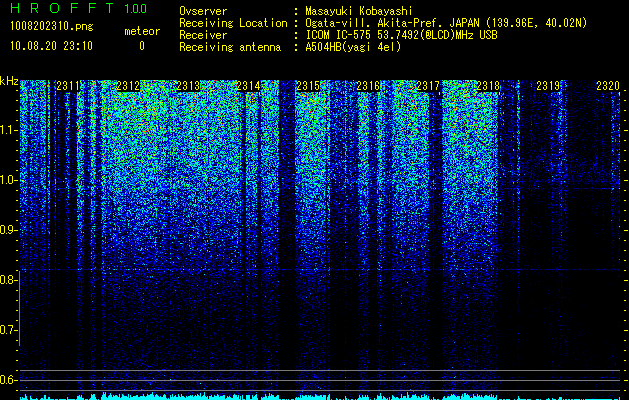Image resolution: width=629 pixels, height=400 pixels.
Task: Select the 2317 time marker
Action: [x=428, y=86]
